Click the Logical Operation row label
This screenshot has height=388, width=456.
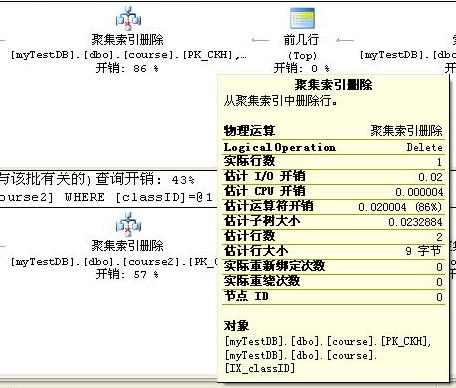click(x=280, y=147)
